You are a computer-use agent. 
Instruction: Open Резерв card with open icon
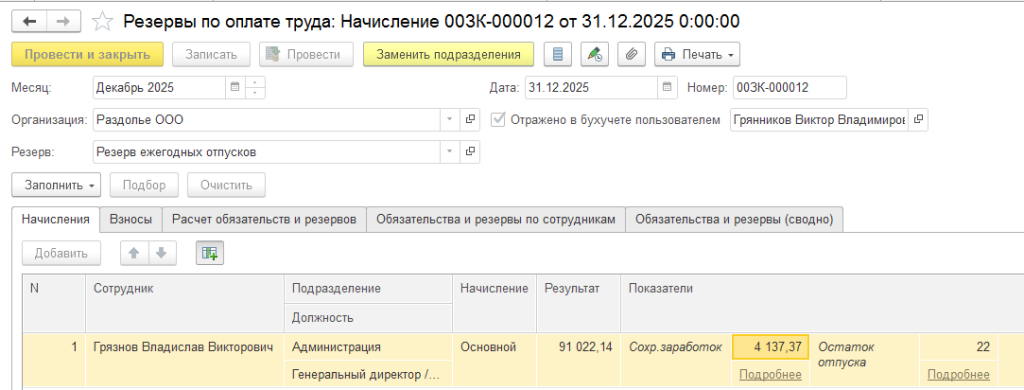(x=470, y=152)
